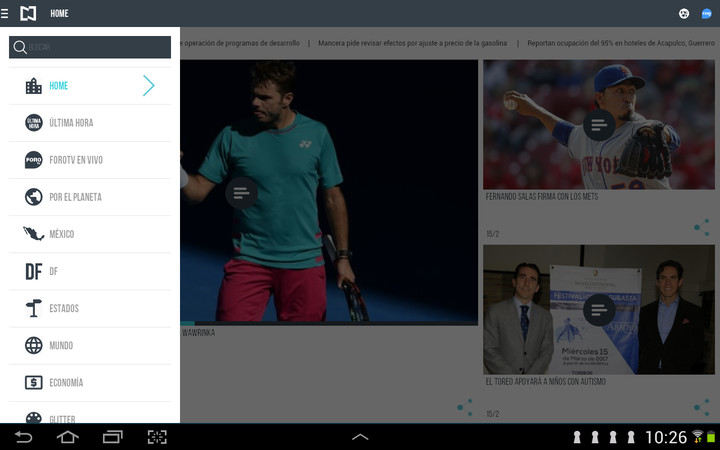Click the soccer ball icon in top bar

684,14
